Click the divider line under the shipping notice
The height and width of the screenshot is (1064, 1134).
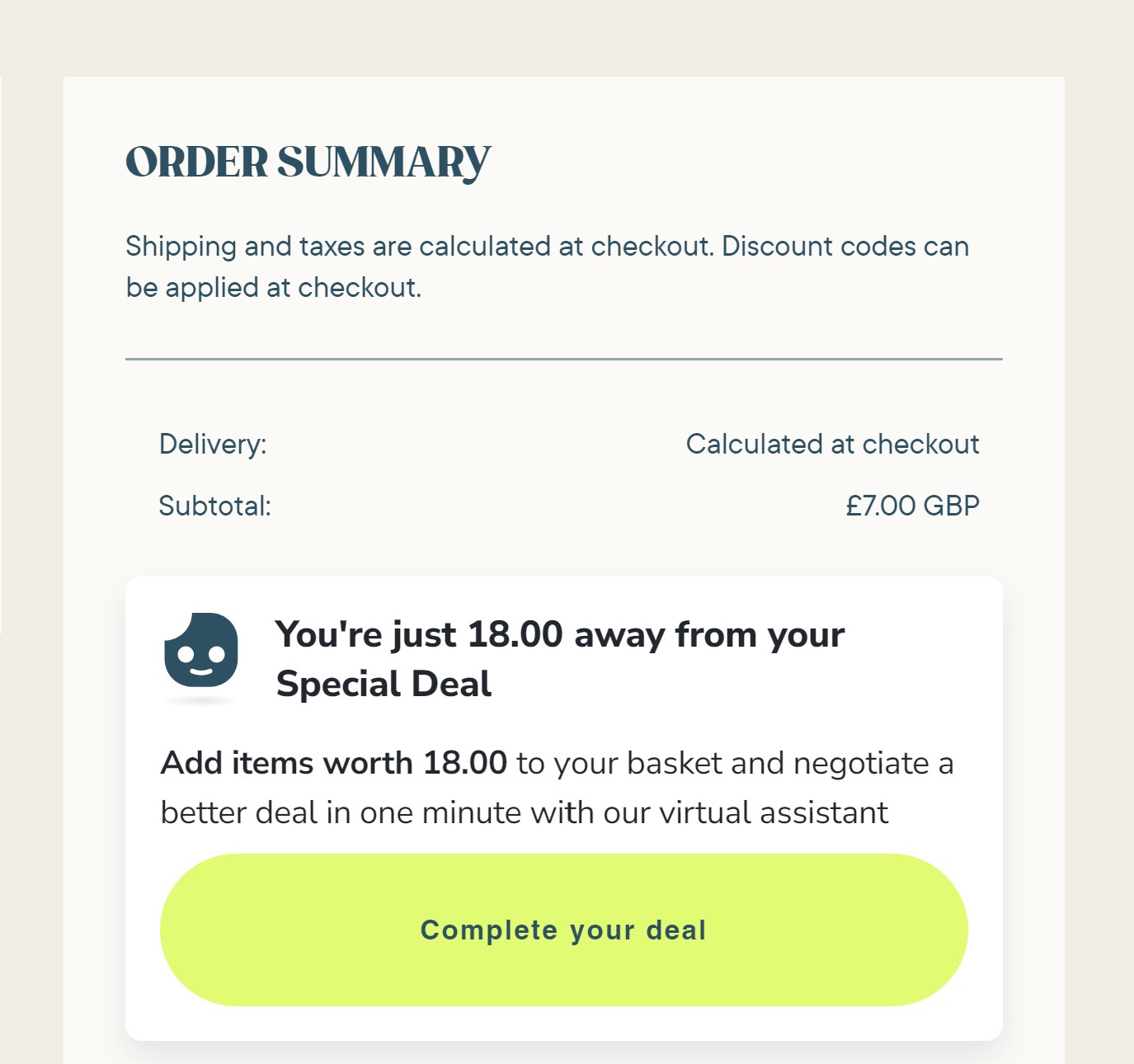point(563,359)
